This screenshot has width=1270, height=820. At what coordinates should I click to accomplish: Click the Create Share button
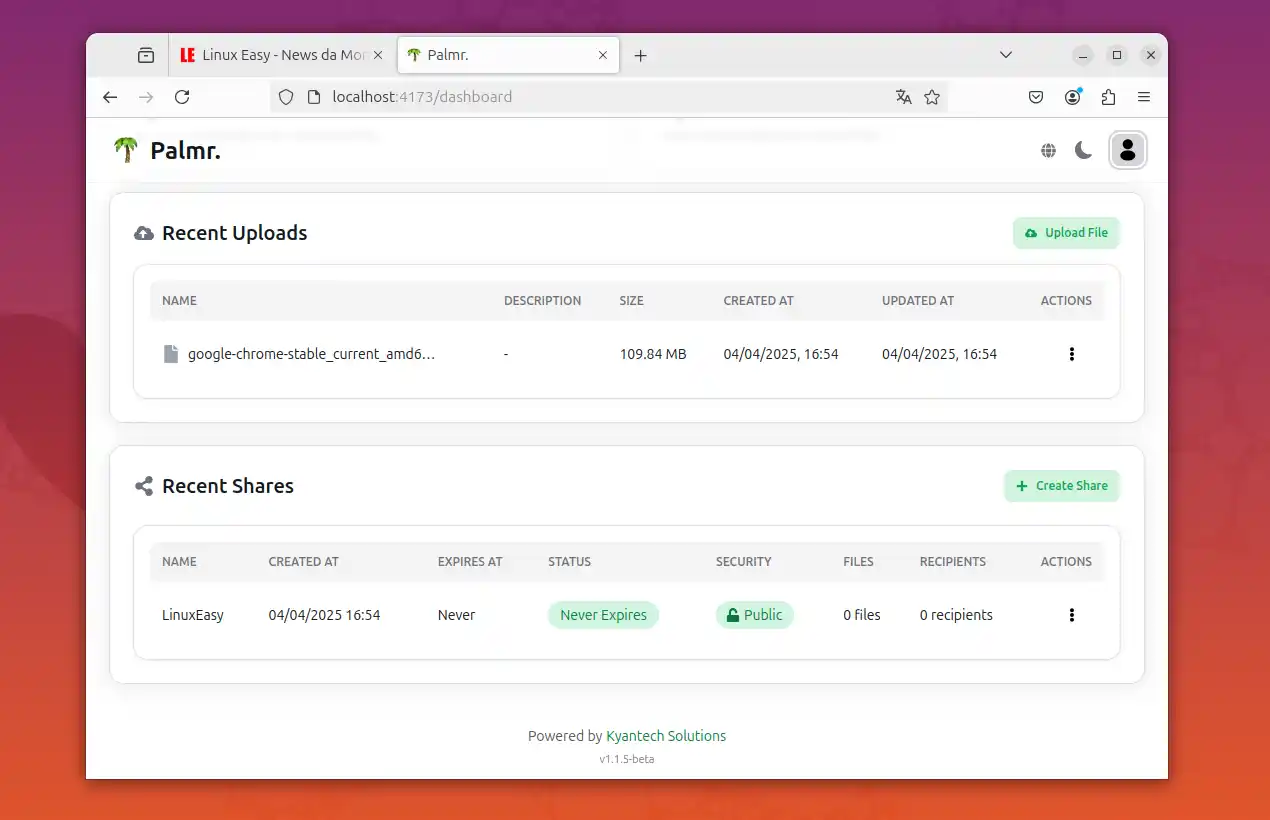coord(1062,486)
